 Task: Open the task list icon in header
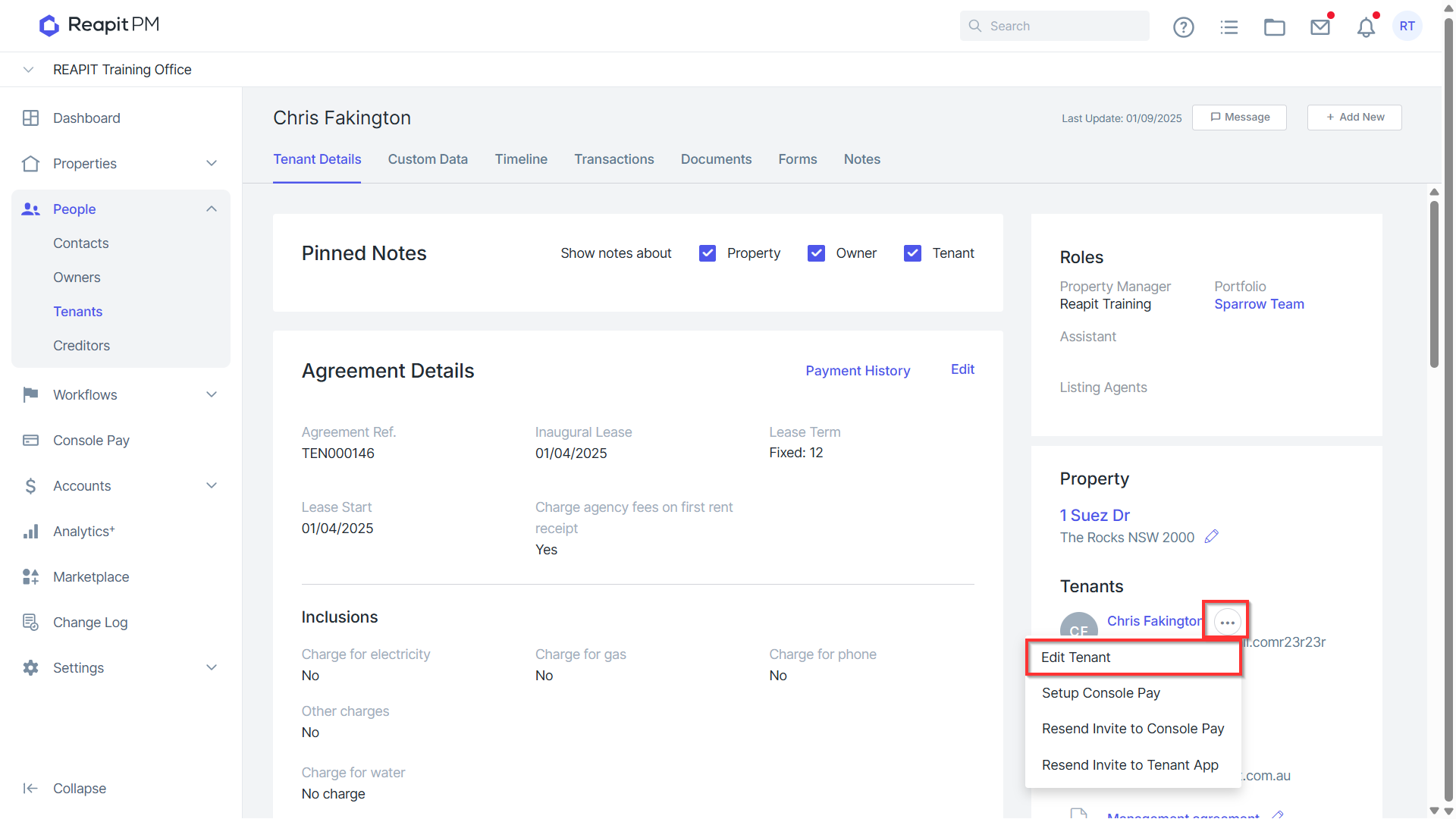(x=1228, y=27)
